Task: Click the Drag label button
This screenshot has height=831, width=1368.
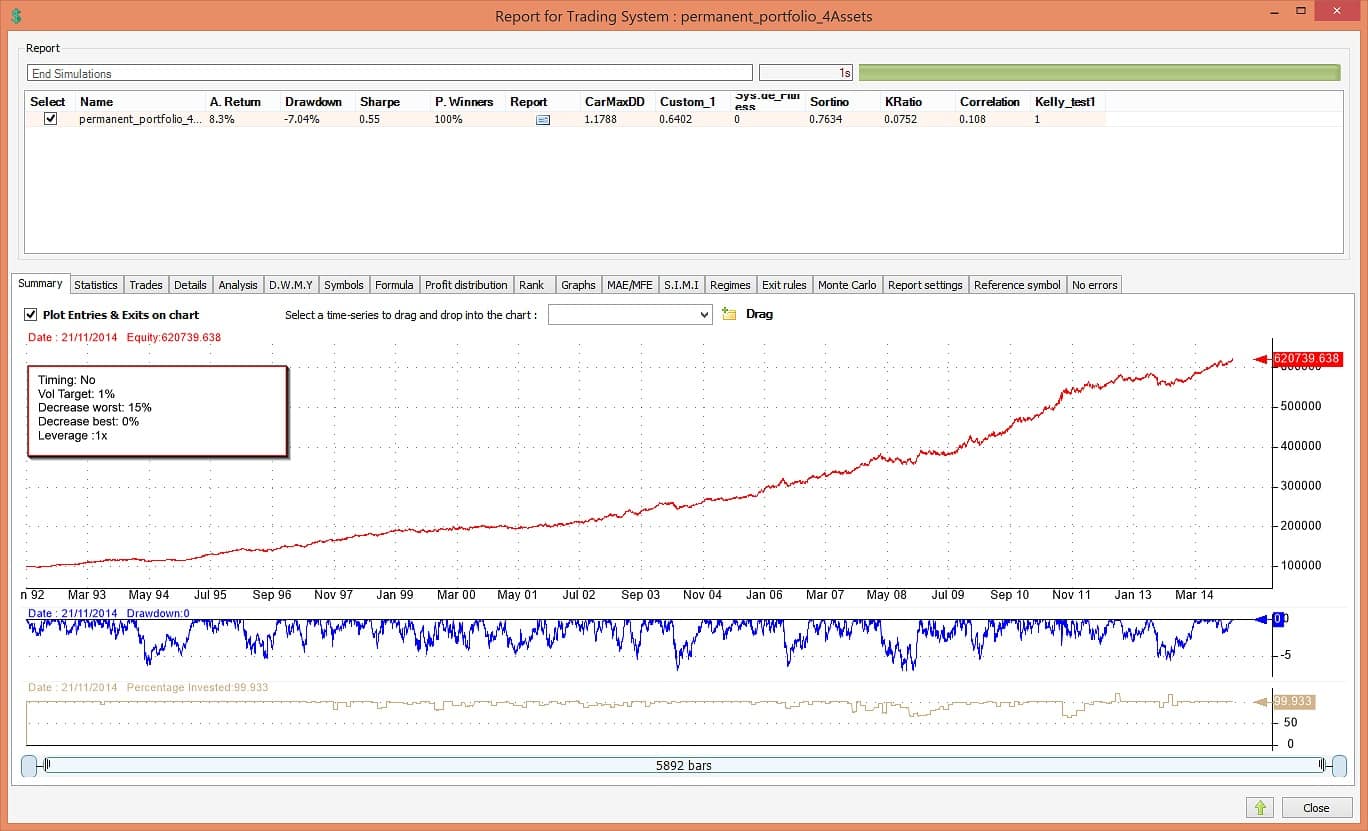Action: (x=759, y=314)
